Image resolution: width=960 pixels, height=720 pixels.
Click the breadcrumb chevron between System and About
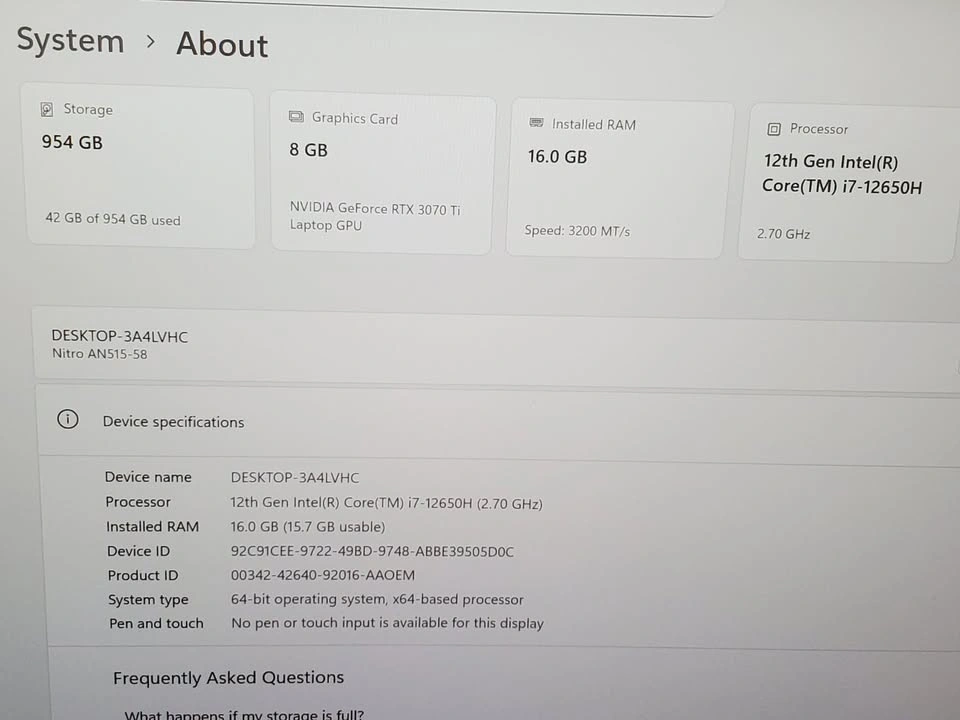[151, 42]
